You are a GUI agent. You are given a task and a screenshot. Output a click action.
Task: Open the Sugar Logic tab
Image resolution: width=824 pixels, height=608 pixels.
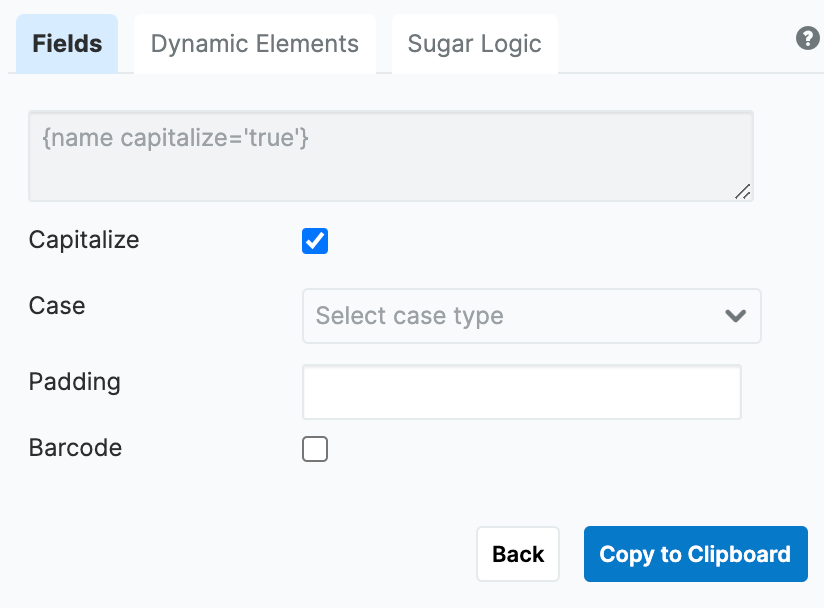pyautogui.click(x=474, y=44)
